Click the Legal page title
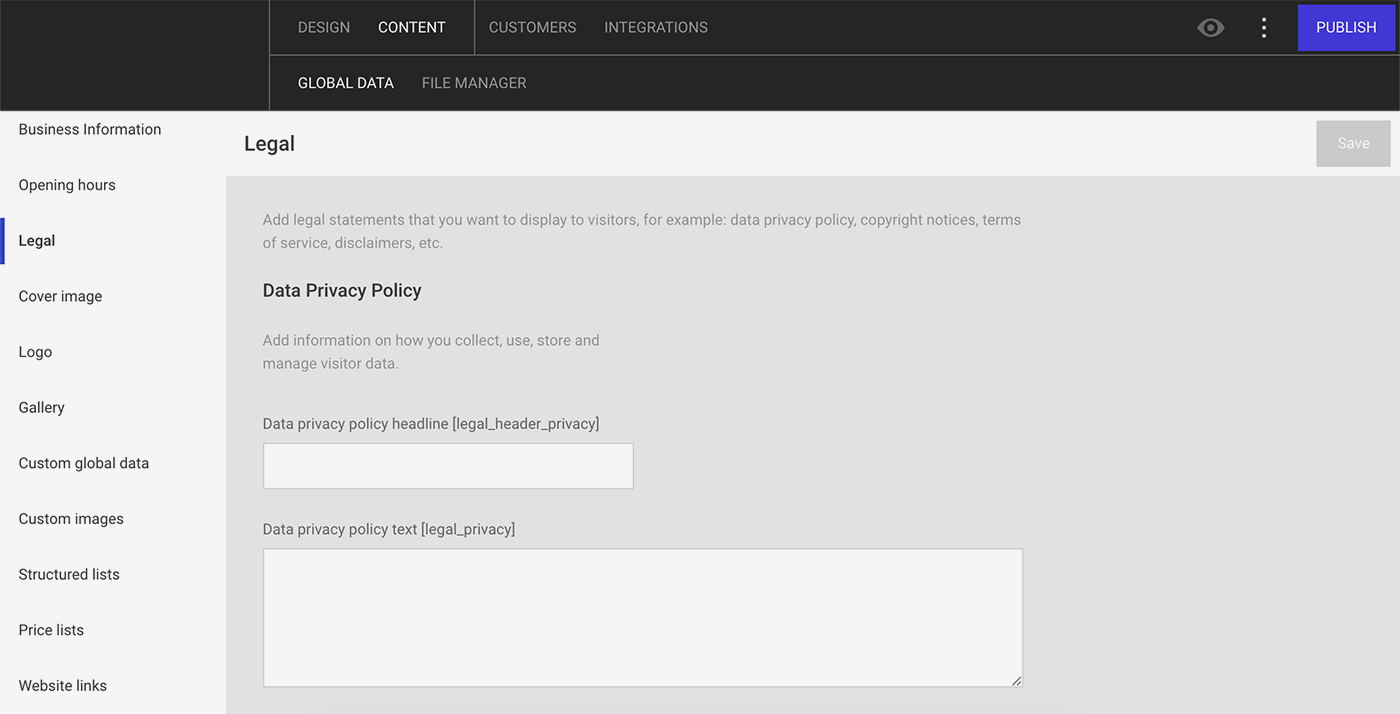Image resolution: width=1400 pixels, height=714 pixels. click(269, 144)
